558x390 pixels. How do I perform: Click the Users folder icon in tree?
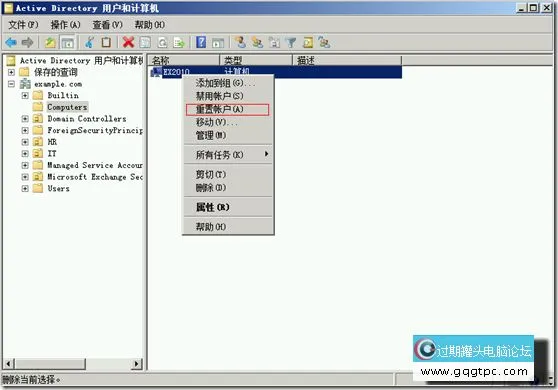click(38, 188)
